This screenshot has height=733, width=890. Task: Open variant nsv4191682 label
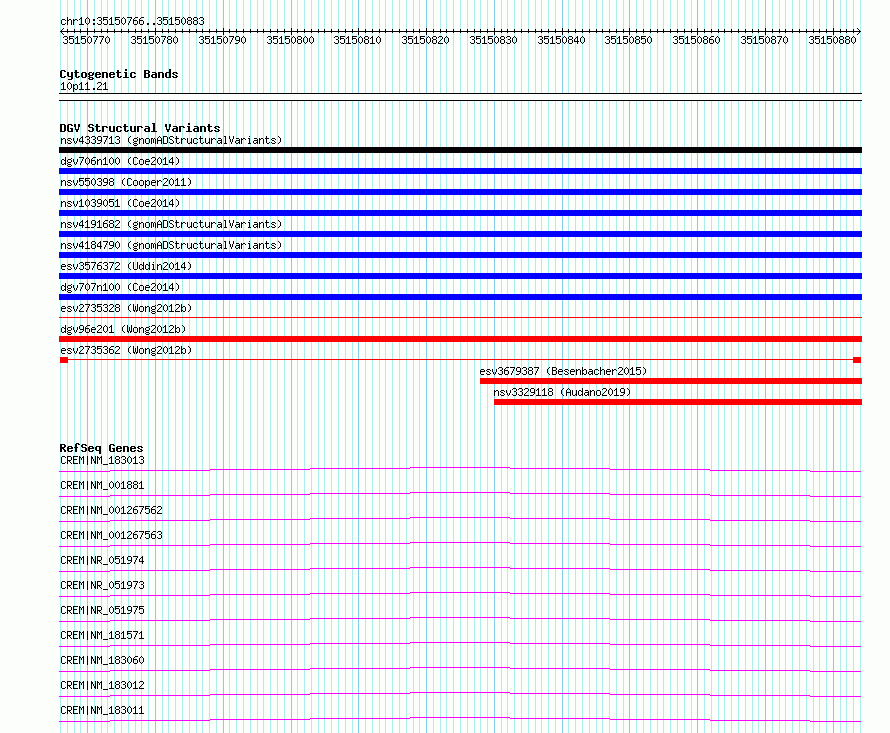point(171,224)
